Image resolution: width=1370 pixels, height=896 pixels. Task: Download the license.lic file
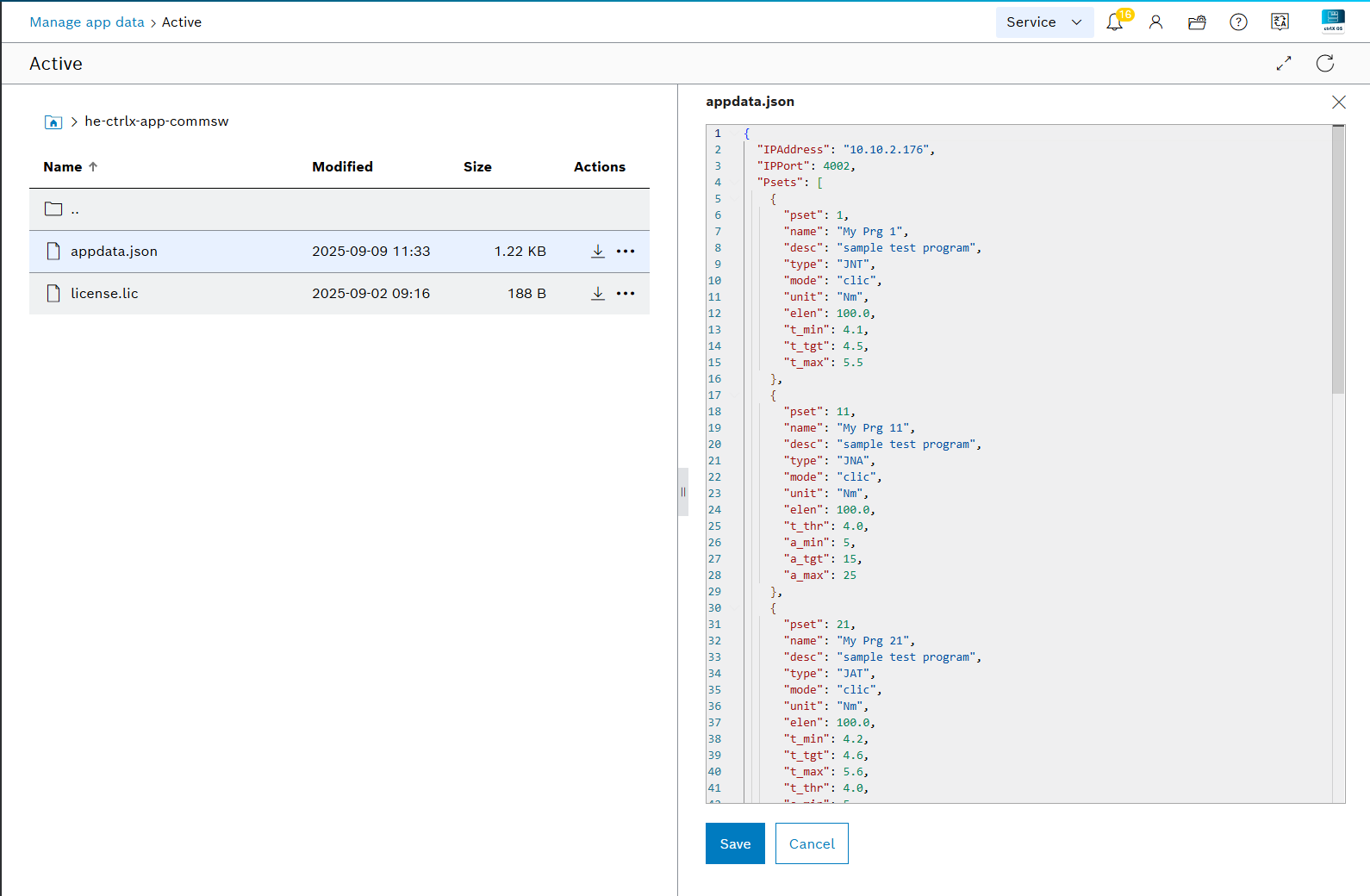click(598, 294)
